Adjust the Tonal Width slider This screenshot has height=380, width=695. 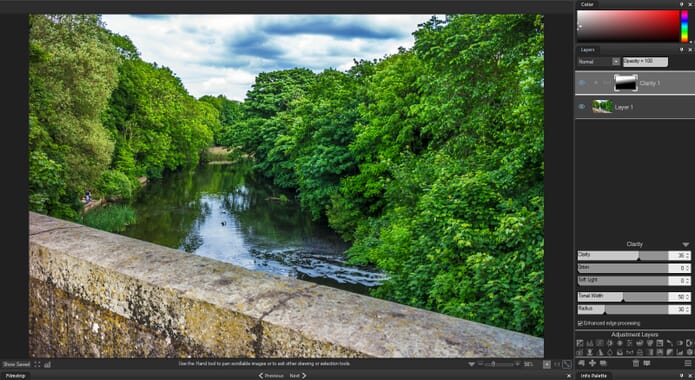(623, 297)
